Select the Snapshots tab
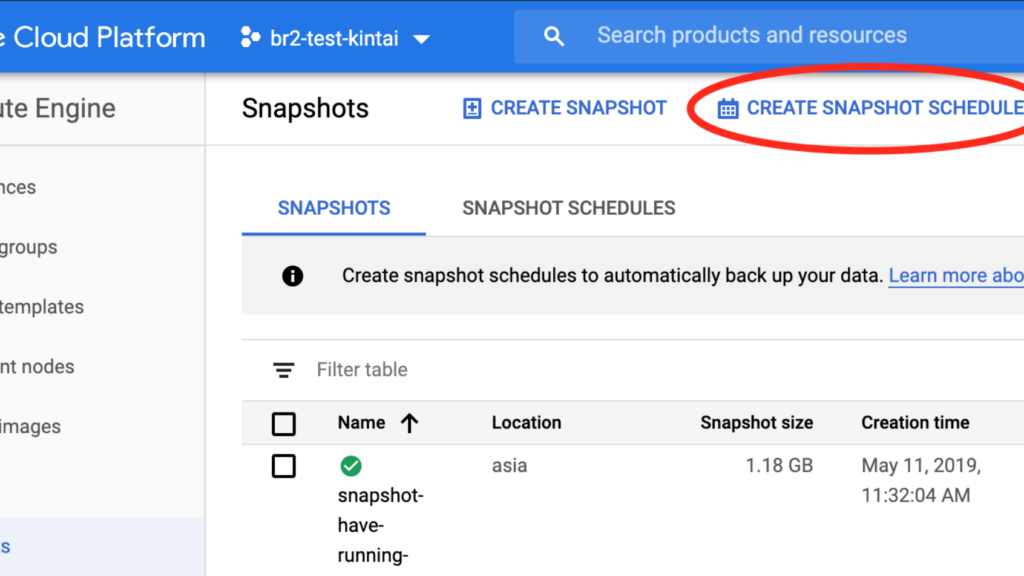The width and height of the screenshot is (1024, 576). tap(334, 208)
